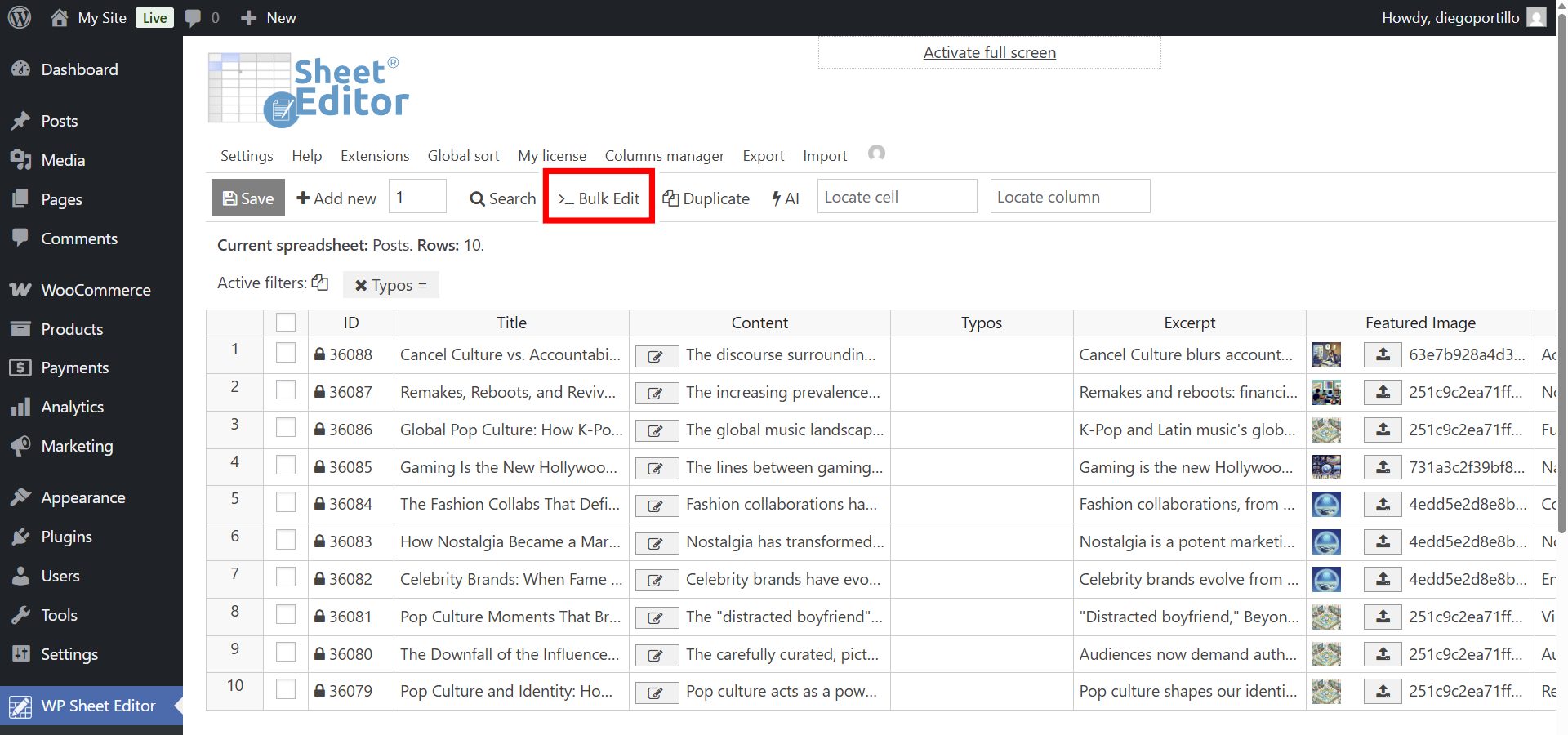Open the content editor for post 36088
This screenshot has width=1568, height=735.
point(656,356)
